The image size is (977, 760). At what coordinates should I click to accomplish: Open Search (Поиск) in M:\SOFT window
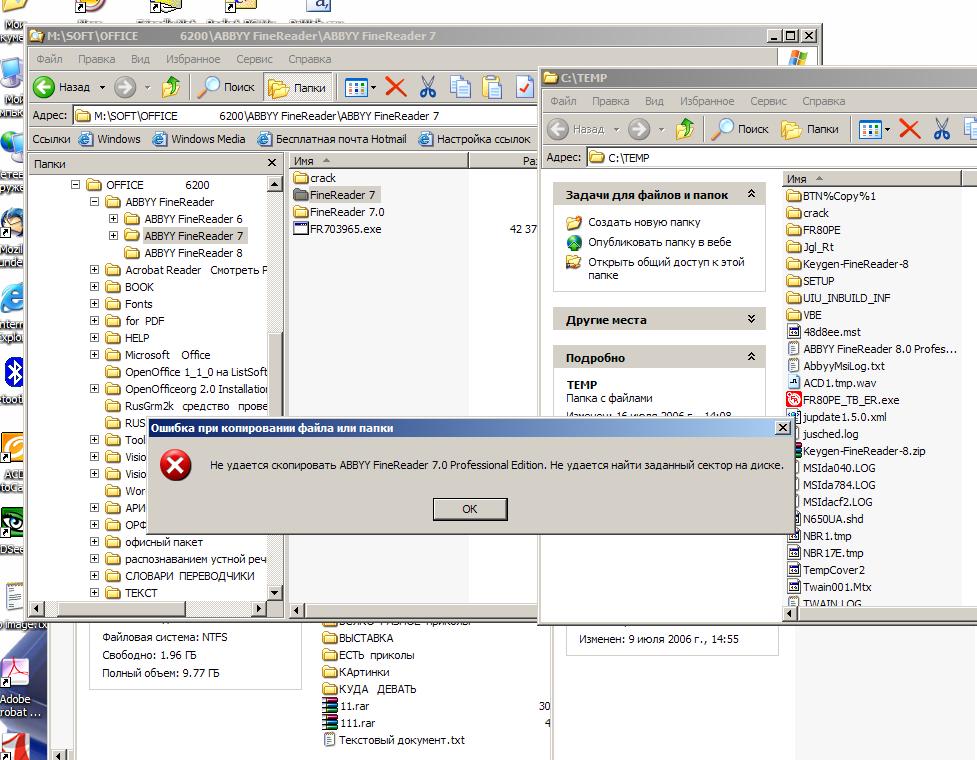pos(226,87)
